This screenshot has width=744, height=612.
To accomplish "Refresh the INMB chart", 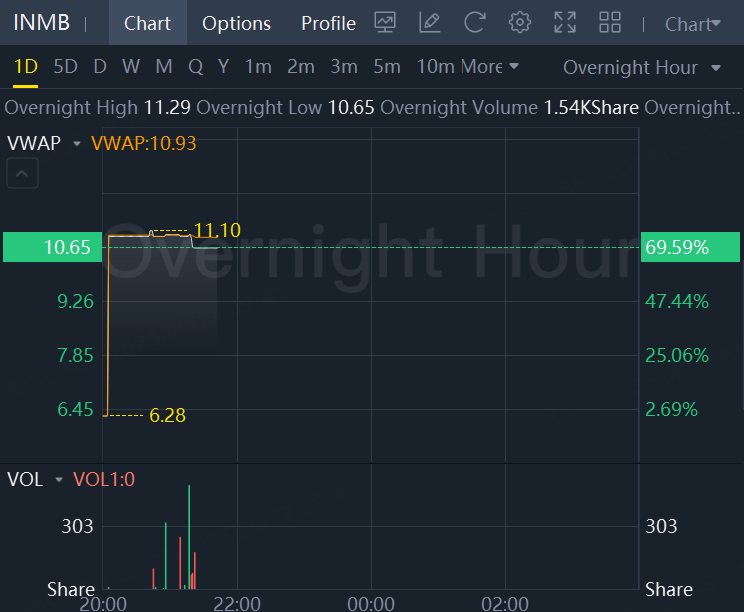I will (475, 22).
